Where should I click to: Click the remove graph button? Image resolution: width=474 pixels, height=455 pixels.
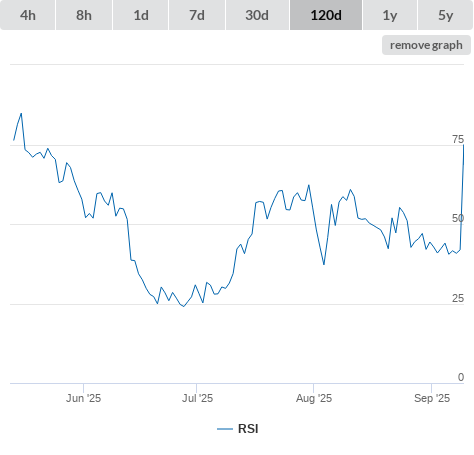426,45
